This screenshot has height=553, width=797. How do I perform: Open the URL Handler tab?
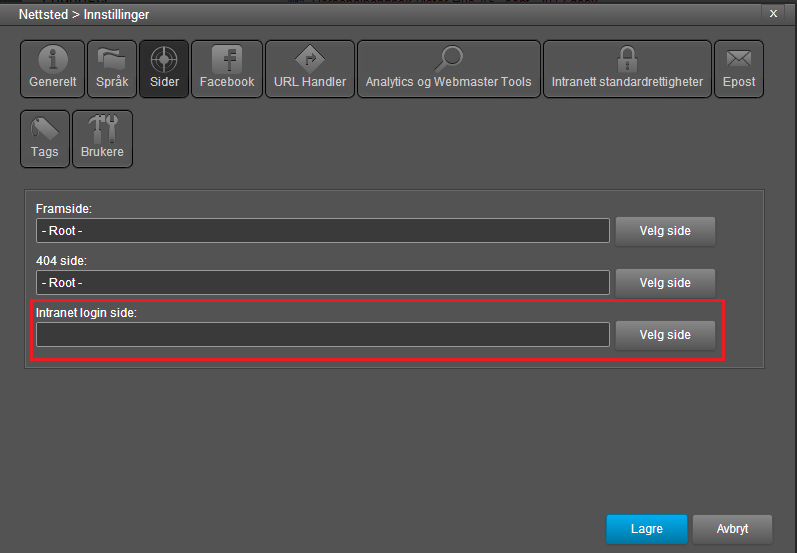pyautogui.click(x=310, y=69)
